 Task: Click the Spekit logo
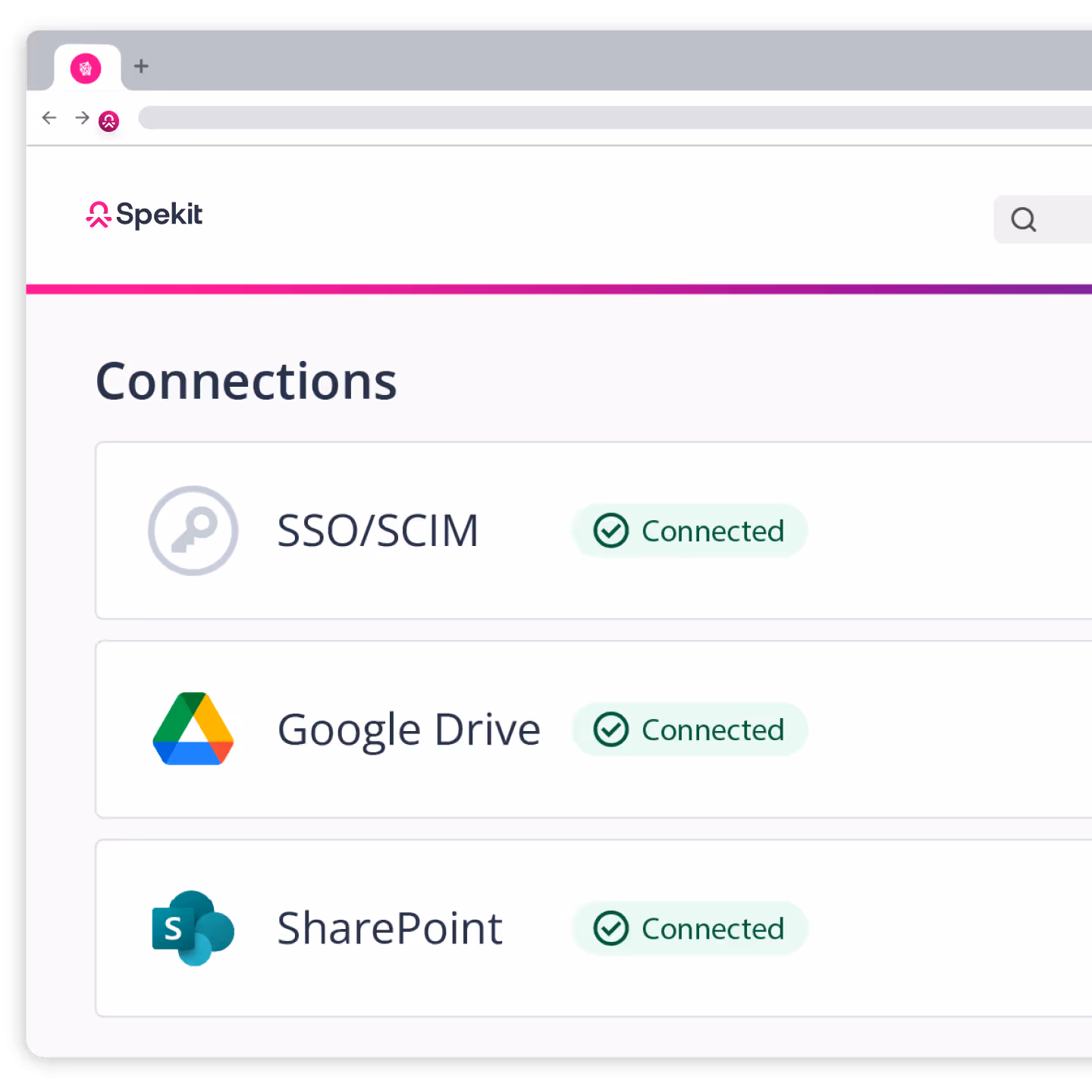coord(144,215)
